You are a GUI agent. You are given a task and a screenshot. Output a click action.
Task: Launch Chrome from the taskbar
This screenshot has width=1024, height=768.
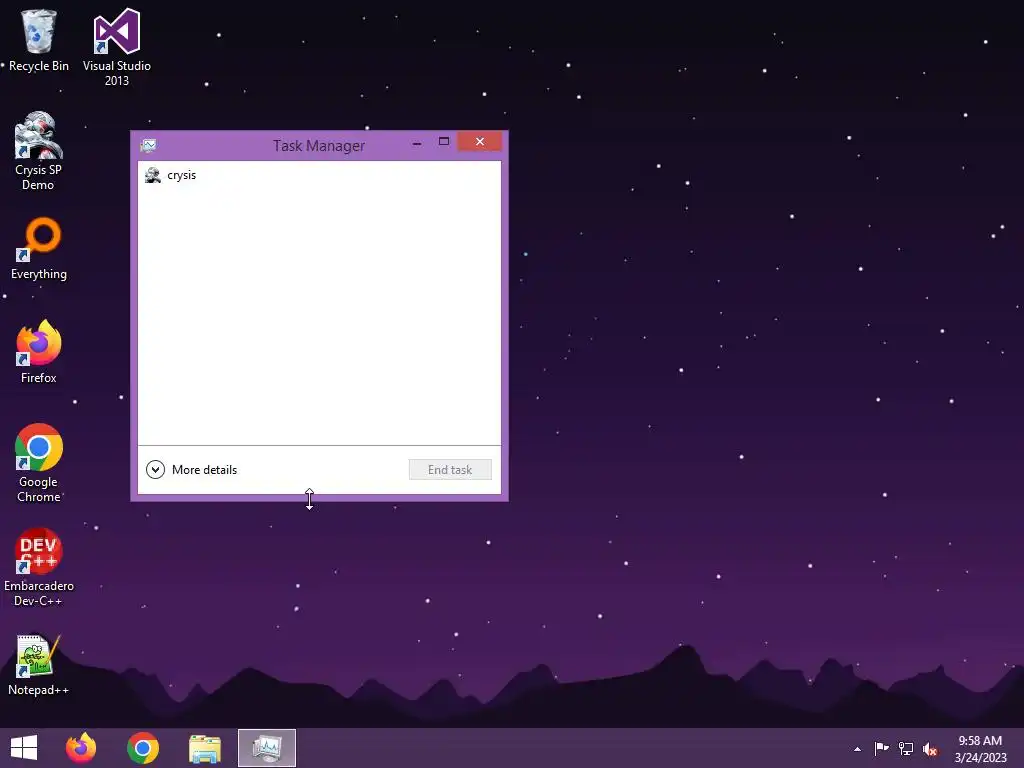pyautogui.click(x=143, y=748)
